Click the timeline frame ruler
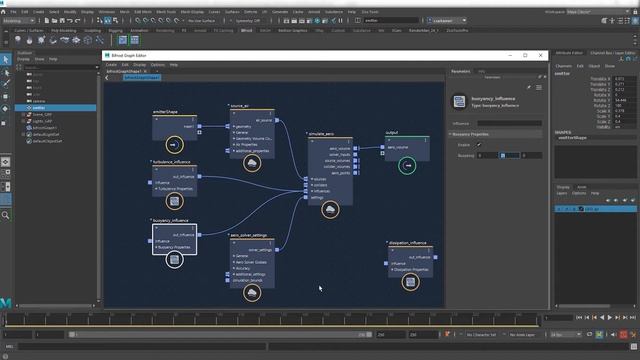 coord(271,319)
